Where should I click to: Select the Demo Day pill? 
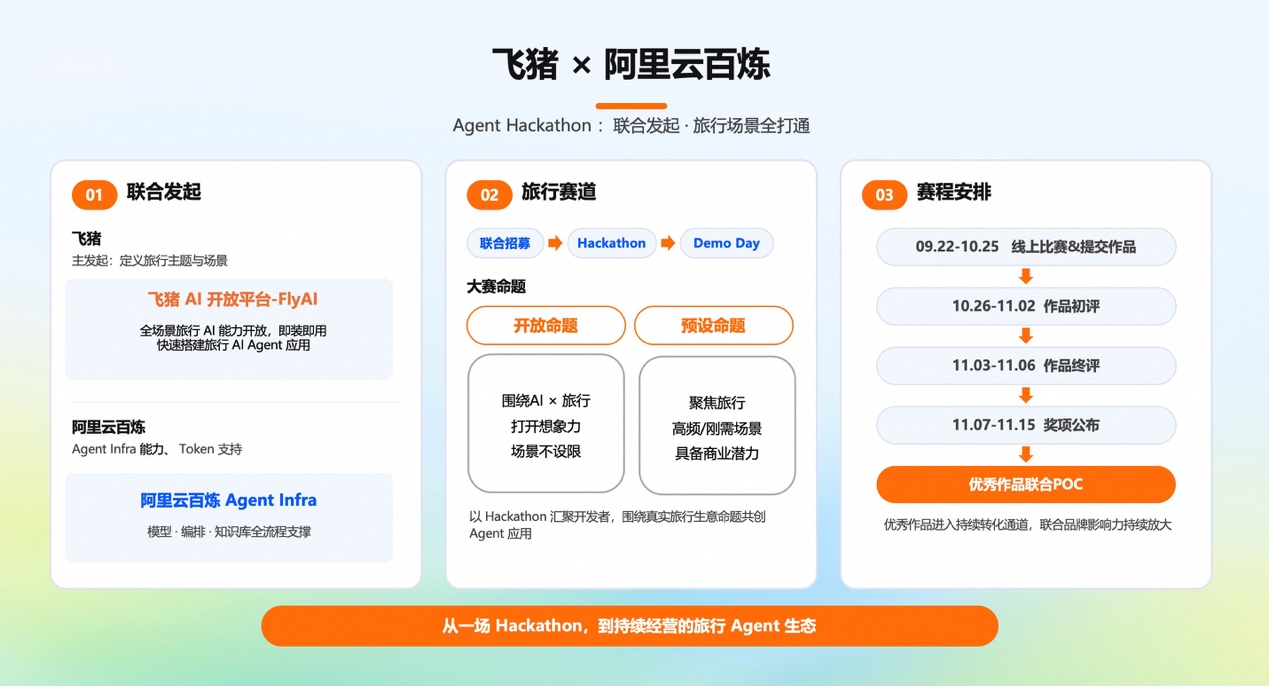tap(726, 243)
